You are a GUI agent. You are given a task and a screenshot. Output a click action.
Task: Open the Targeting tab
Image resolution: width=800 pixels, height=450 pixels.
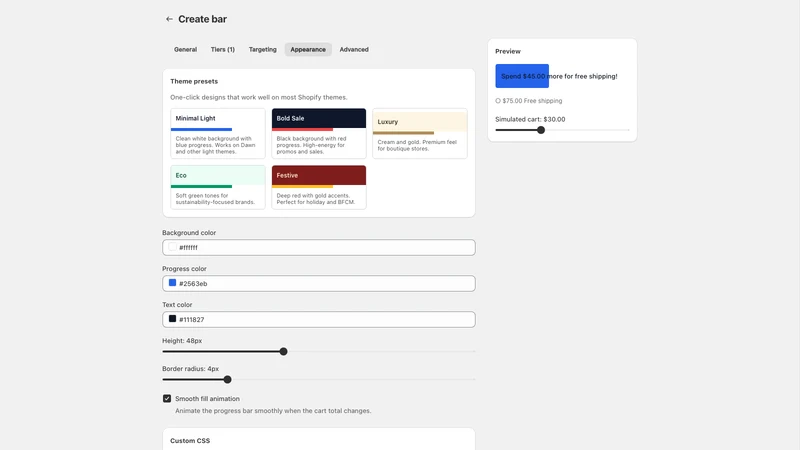tap(262, 49)
